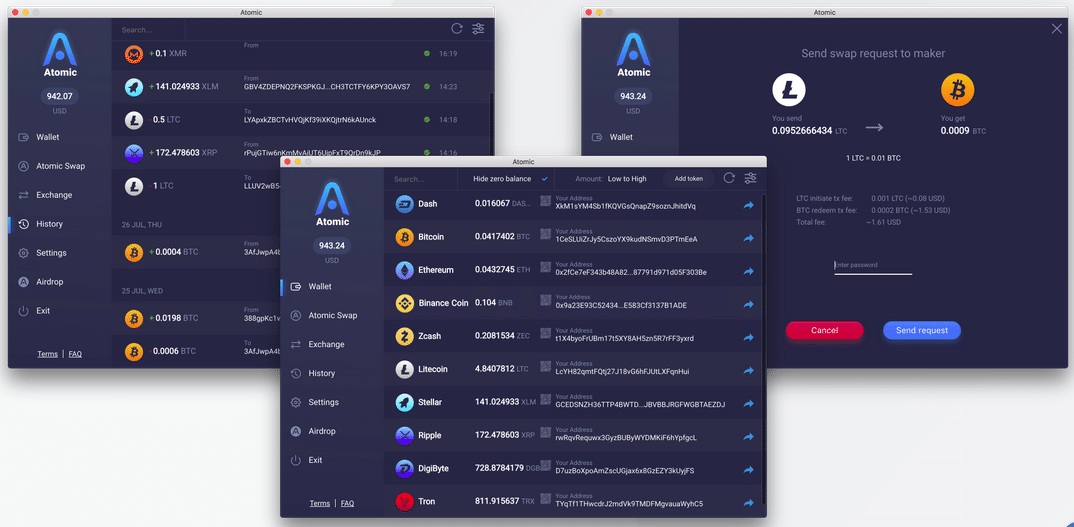Click send arrow for Bitcoin row

pyautogui.click(x=749, y=238)
